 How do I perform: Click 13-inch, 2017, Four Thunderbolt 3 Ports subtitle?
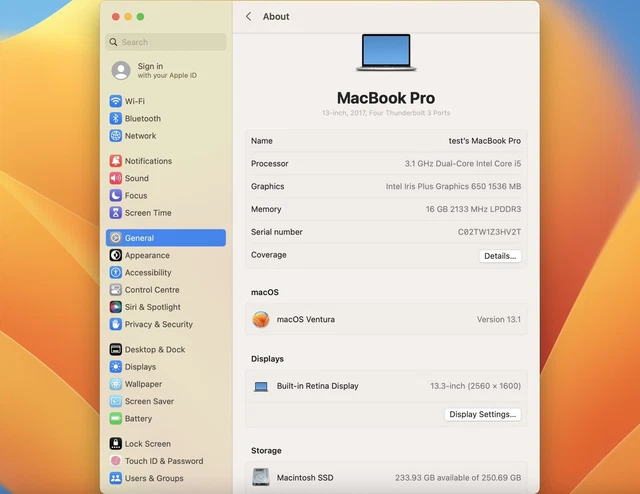pos(386,113)
